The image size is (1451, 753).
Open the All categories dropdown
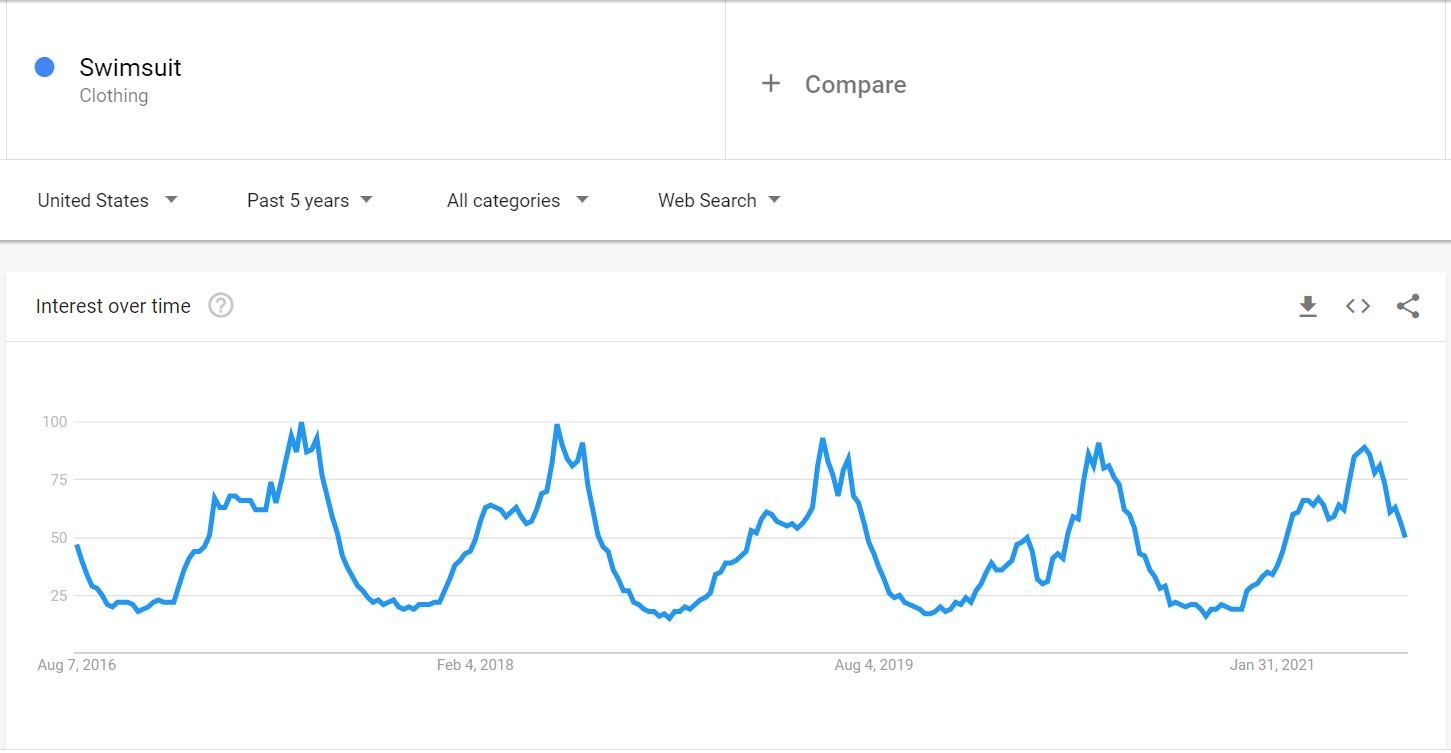tap(517, 200)
